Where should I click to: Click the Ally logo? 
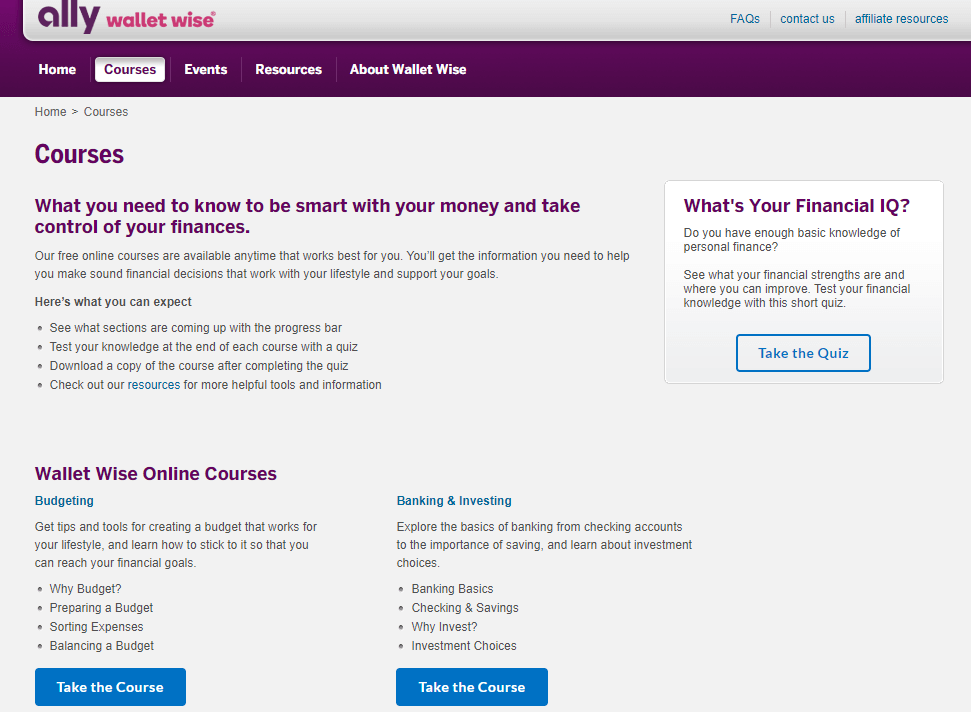(64, 17)
